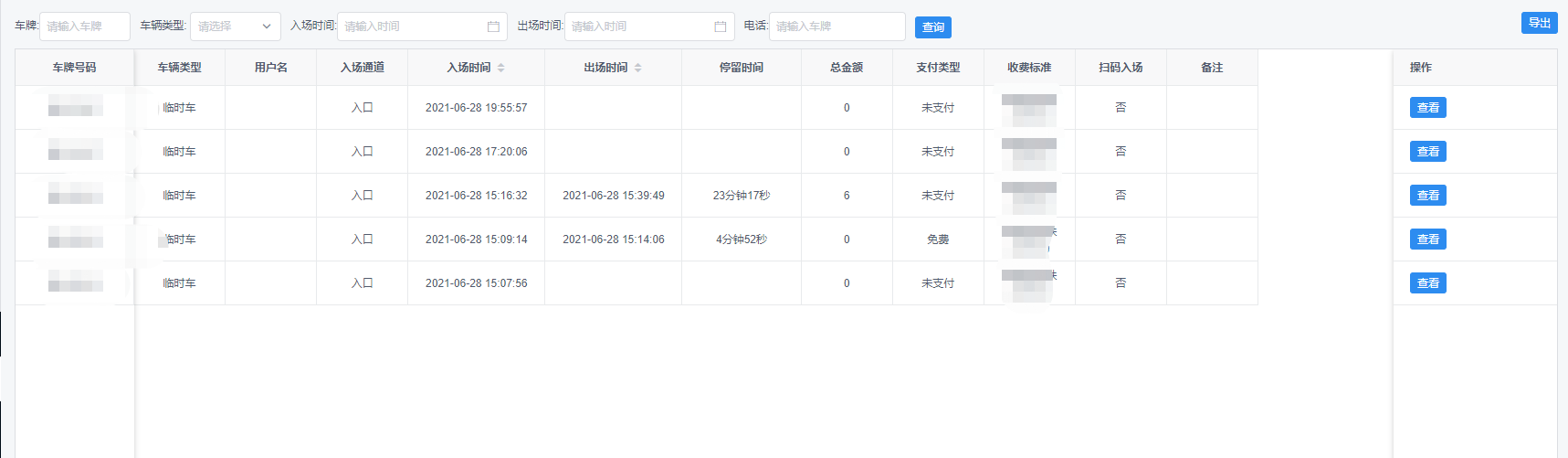The height and width of the screenshot is (458, 1568).
Task: Click 临时车 in the 17:20:06 row
Action: (180, 152)
